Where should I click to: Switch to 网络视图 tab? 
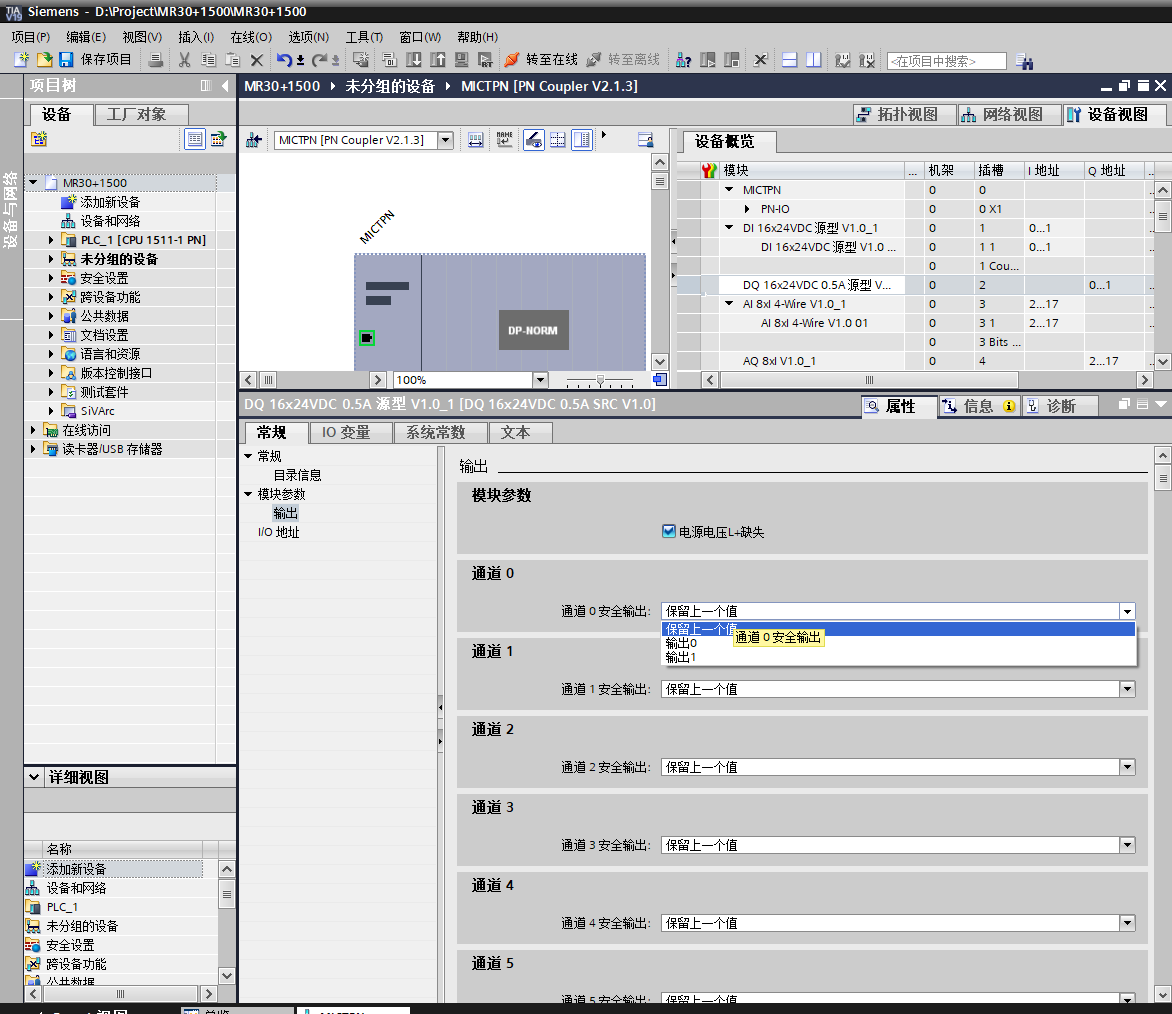[x=1011, y=114]
